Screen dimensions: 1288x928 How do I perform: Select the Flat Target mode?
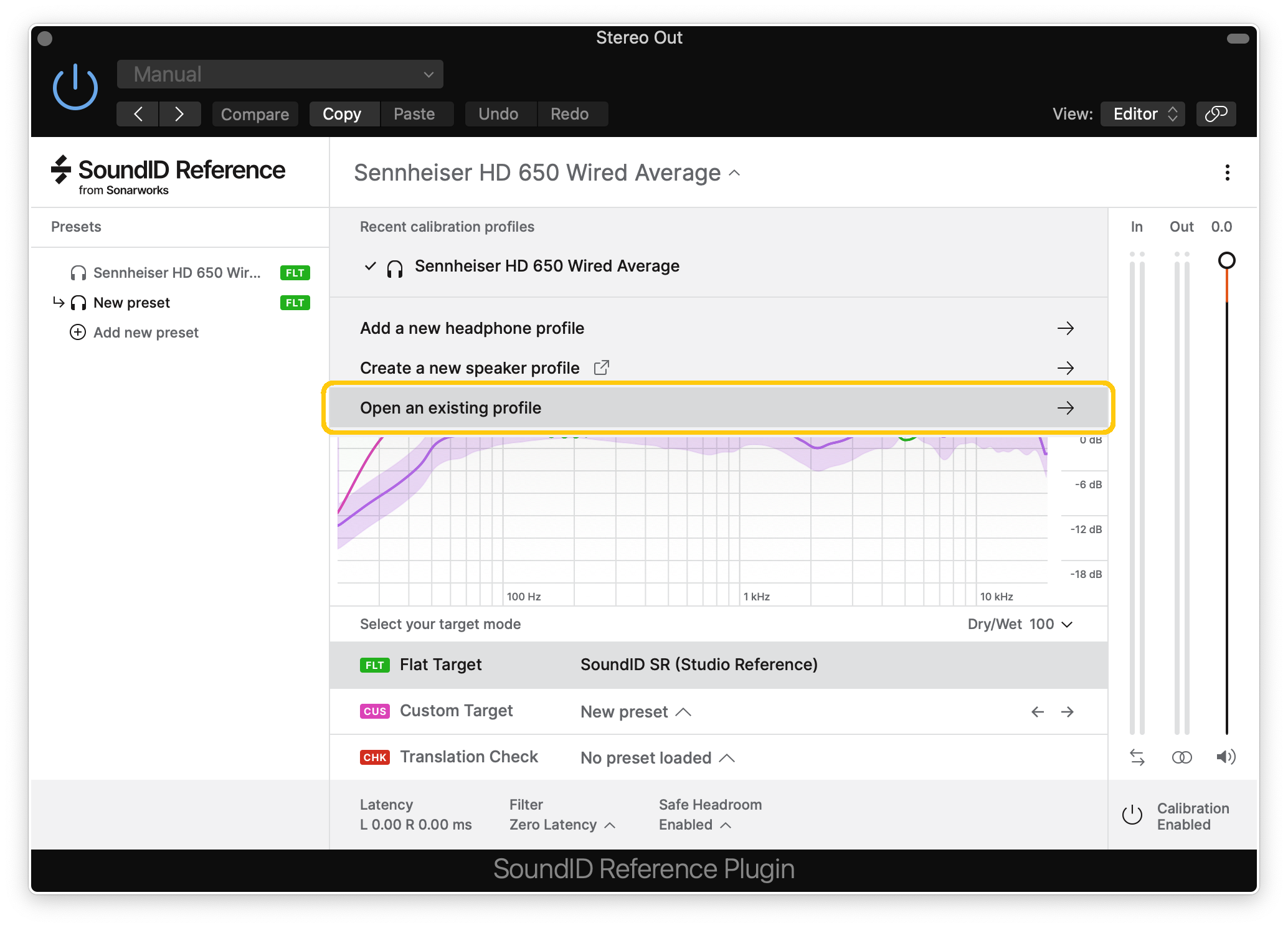[440, 665]
